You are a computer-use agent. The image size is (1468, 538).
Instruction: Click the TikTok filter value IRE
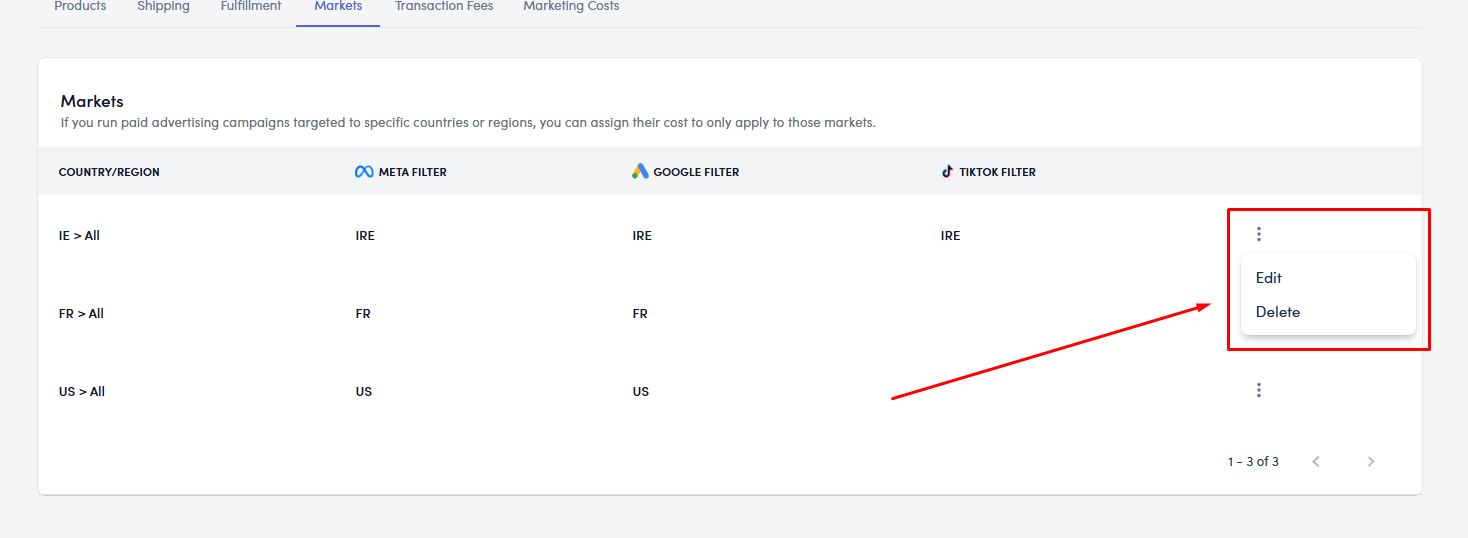click(x=950, y=236)
